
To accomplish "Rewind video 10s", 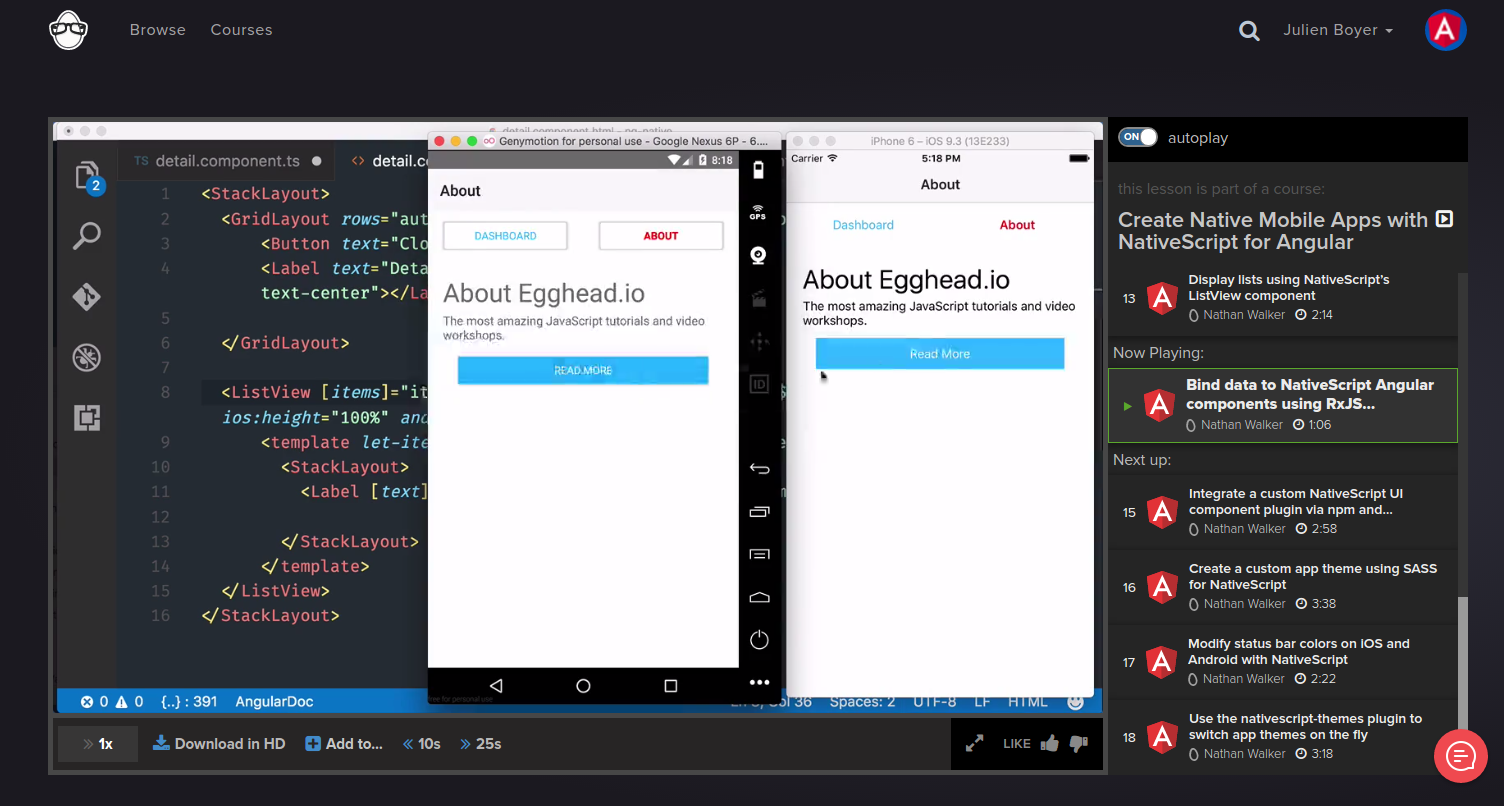I will click(x=422, y=744).
